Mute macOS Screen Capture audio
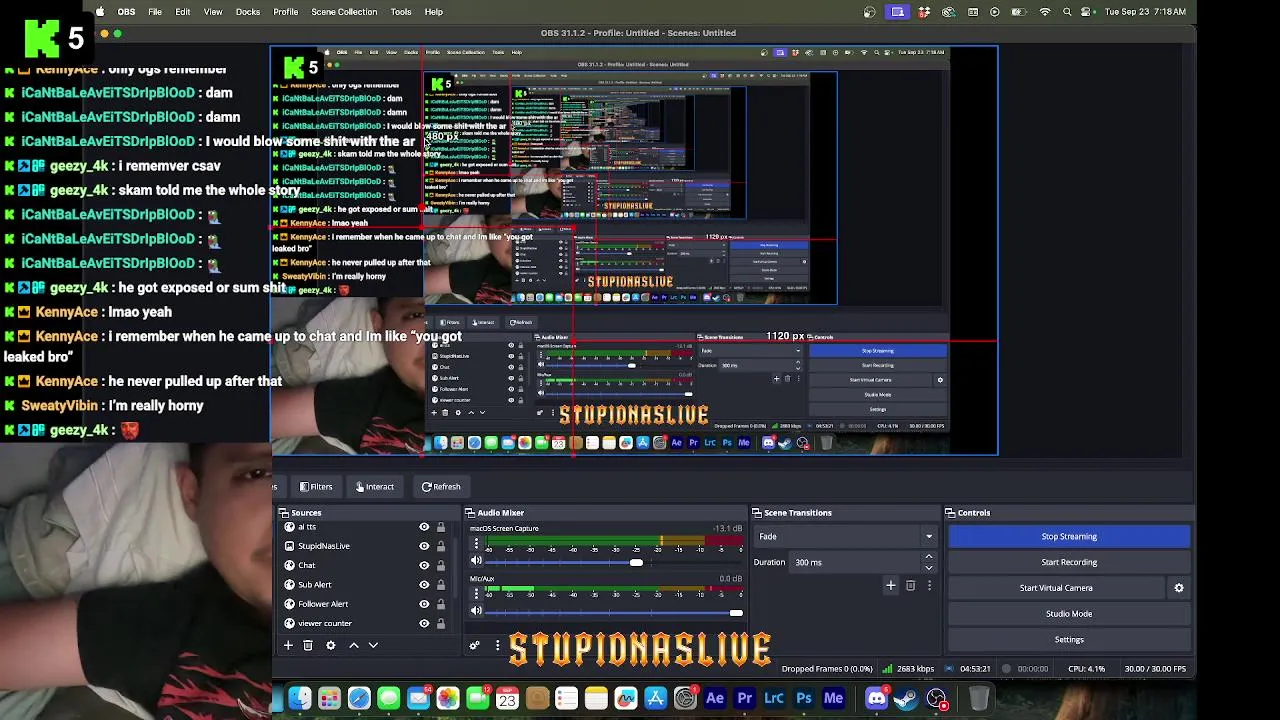 tap(476, 562)
